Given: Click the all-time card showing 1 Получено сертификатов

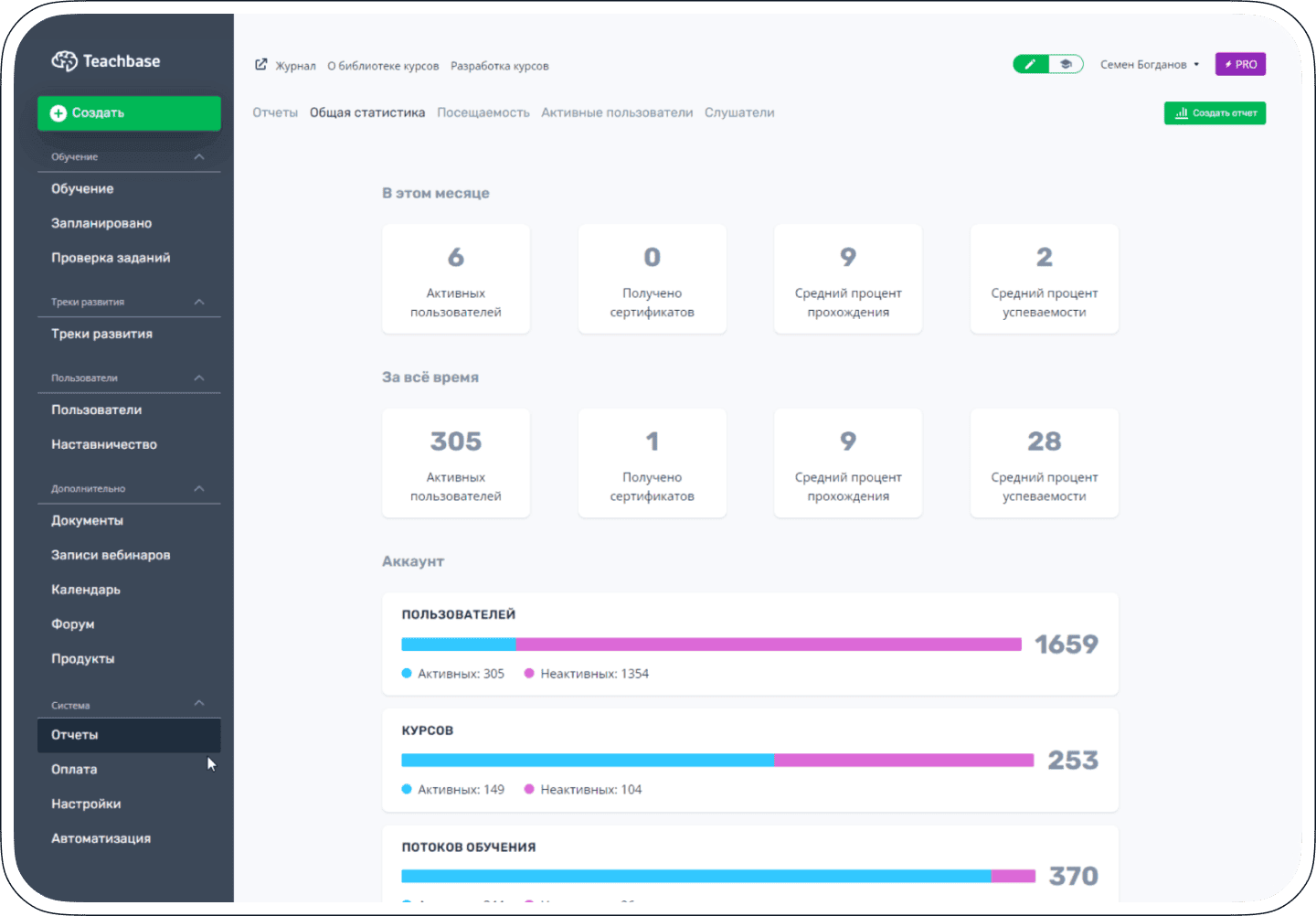Looking at the screenshot, I should point(653,463).
